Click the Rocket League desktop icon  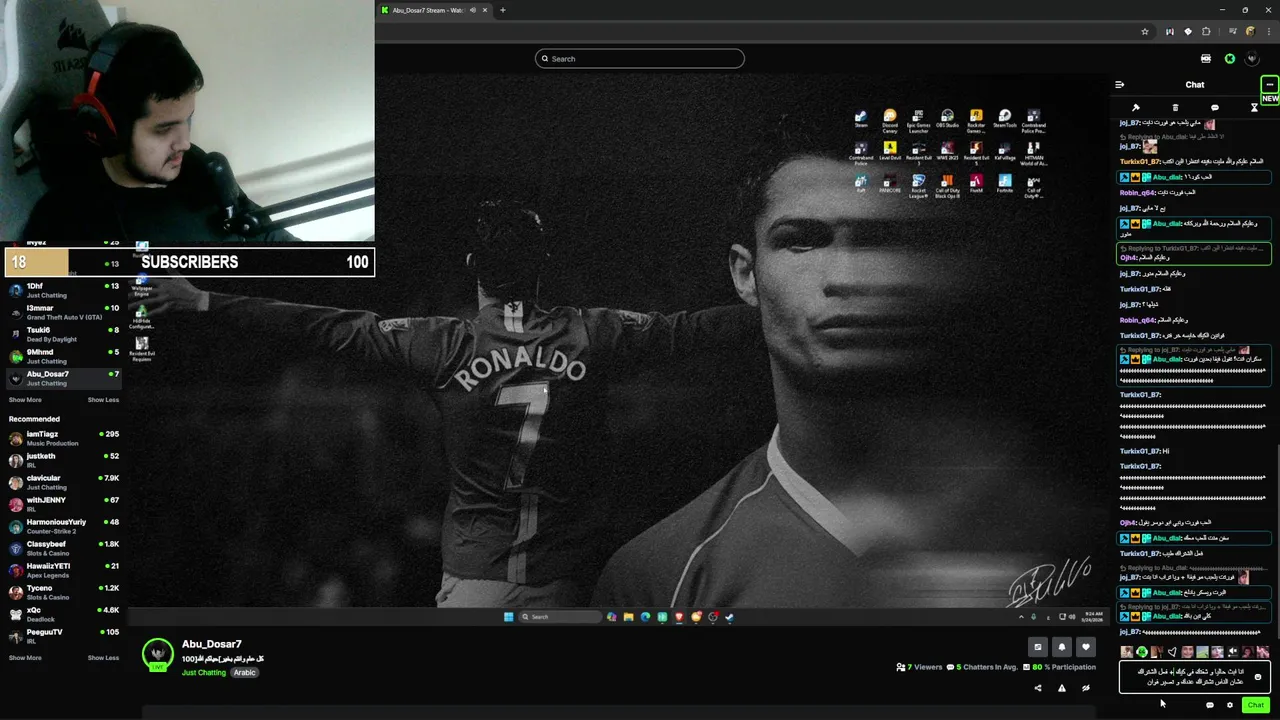918,186
